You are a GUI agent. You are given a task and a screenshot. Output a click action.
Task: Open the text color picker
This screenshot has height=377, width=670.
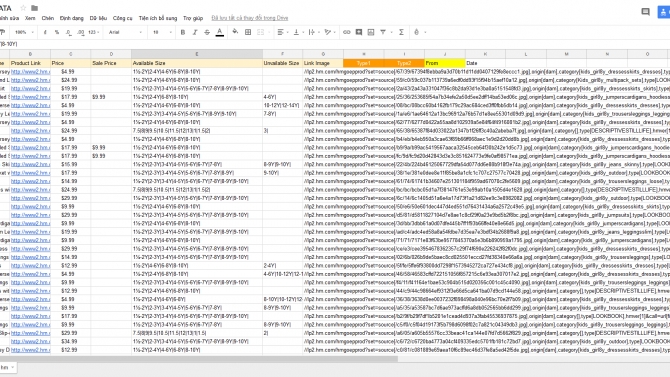(x=220, y=32)
